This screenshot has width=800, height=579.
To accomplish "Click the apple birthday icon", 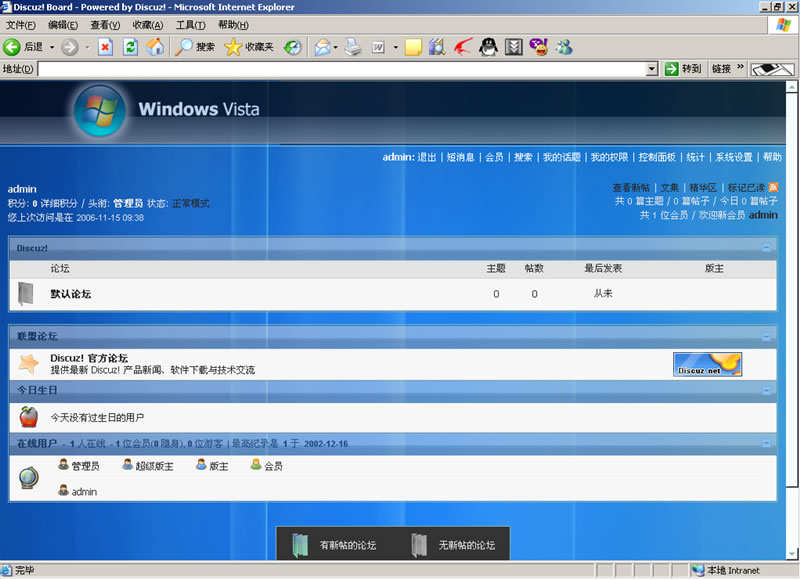I will (x=29, y=417).
